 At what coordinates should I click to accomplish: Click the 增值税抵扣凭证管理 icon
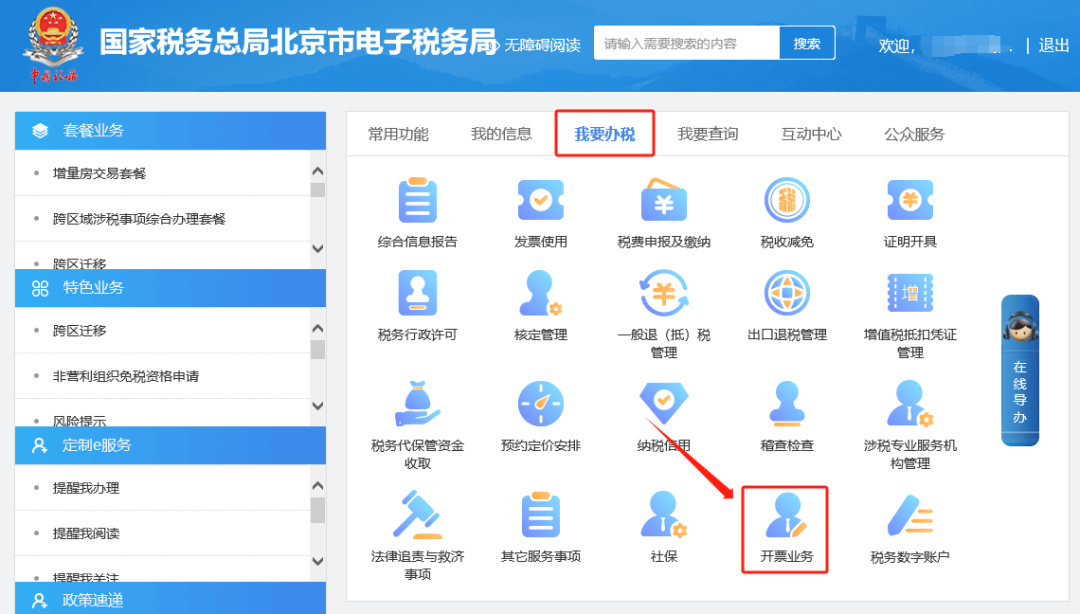tap(910, 293)
